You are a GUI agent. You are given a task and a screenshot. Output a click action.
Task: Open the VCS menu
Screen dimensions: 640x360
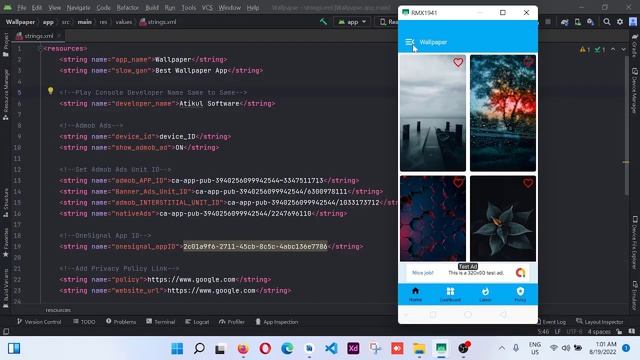(x=207, y=7)
